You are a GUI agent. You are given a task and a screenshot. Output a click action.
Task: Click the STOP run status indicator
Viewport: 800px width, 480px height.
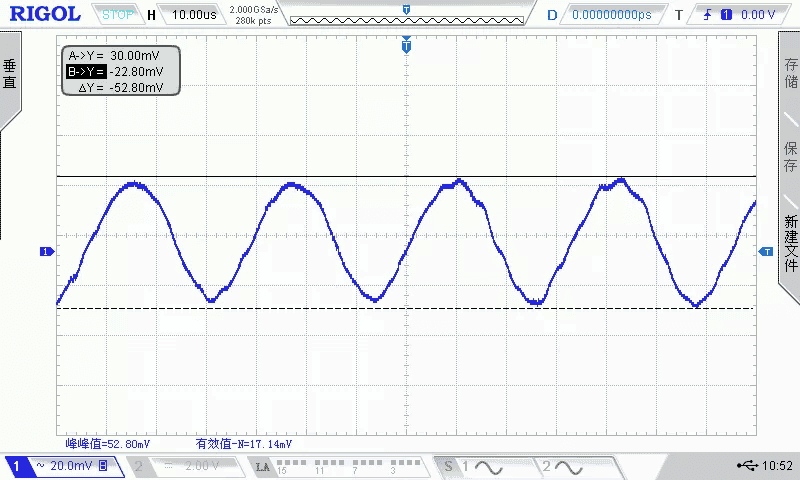coord(118,15)
